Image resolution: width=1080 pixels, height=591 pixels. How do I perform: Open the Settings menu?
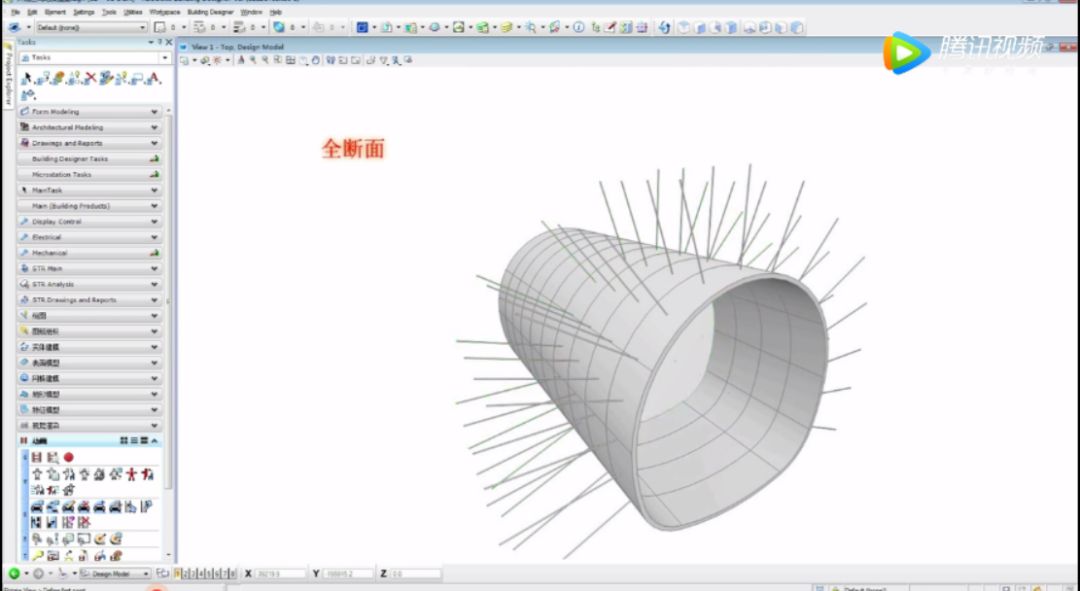[x=83, y=12]
